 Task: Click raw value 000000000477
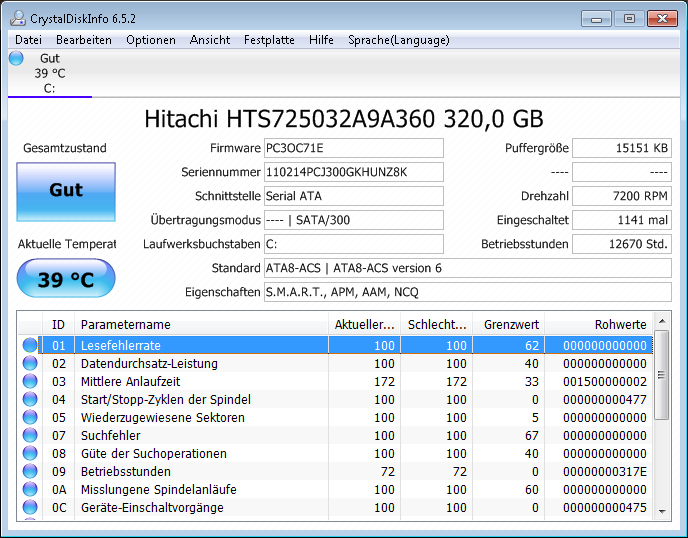605,400
